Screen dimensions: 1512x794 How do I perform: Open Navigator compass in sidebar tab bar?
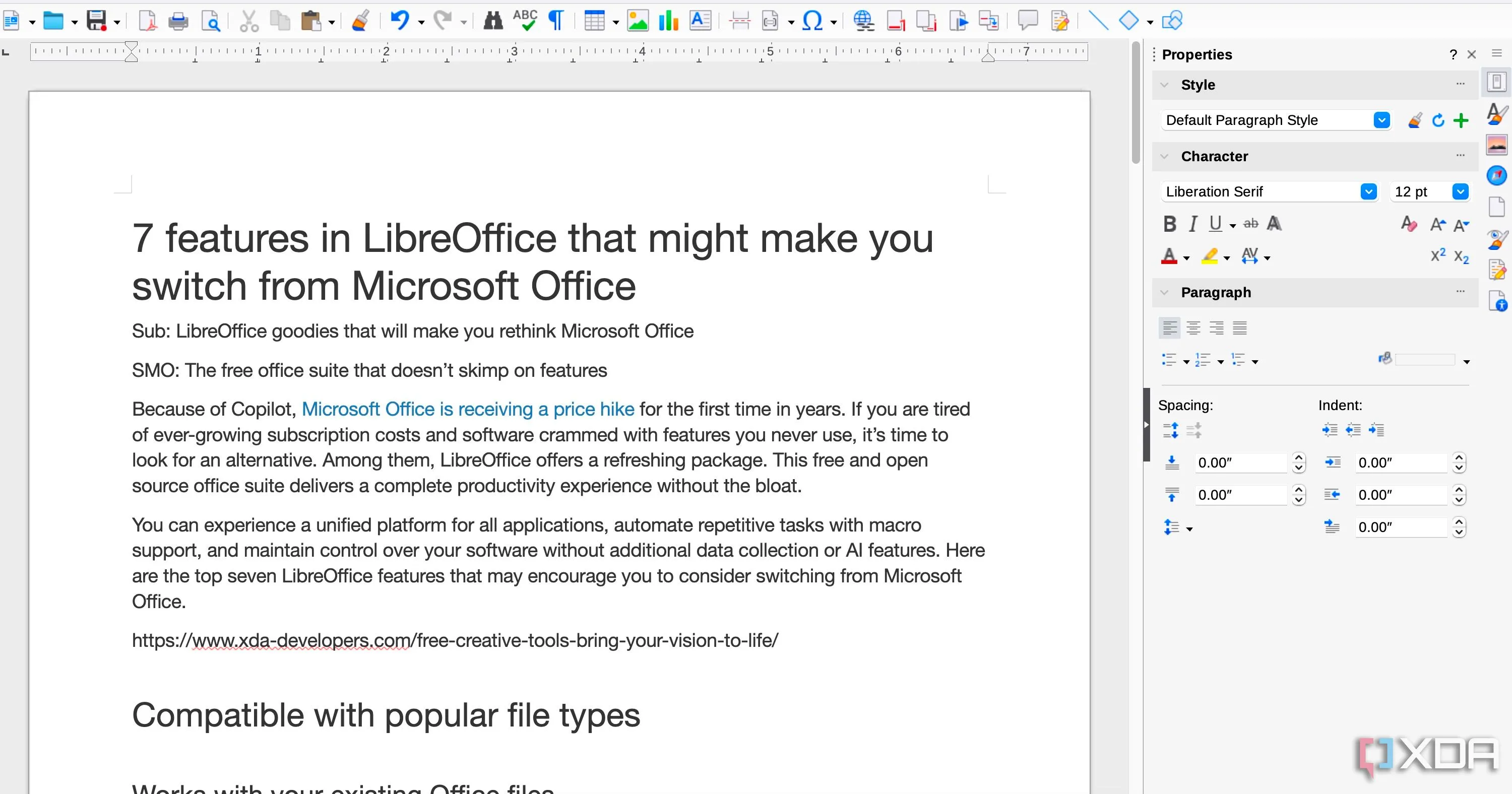[x=1497, y=175]
